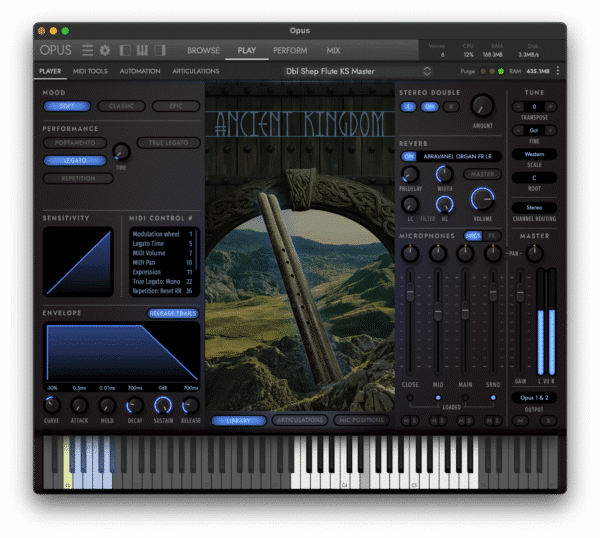
Task: Open the Opus hamburger main menu
Action: (x=87, y=50)
